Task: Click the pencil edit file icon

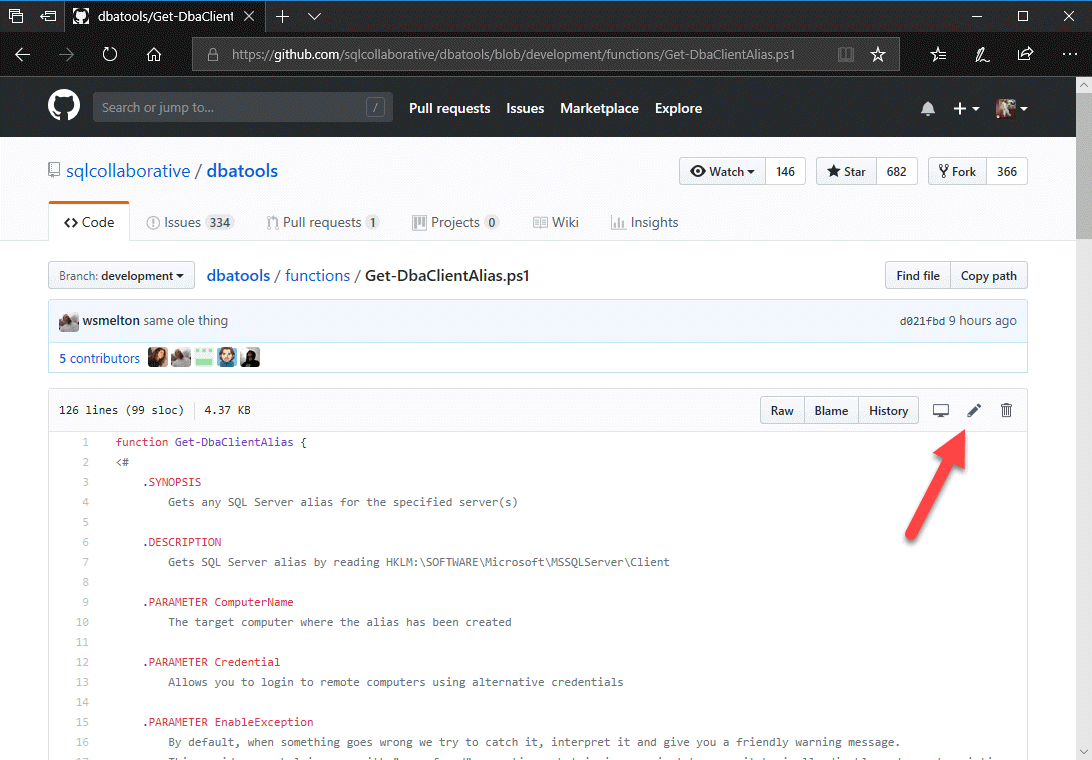Action: tap(974, 410)
